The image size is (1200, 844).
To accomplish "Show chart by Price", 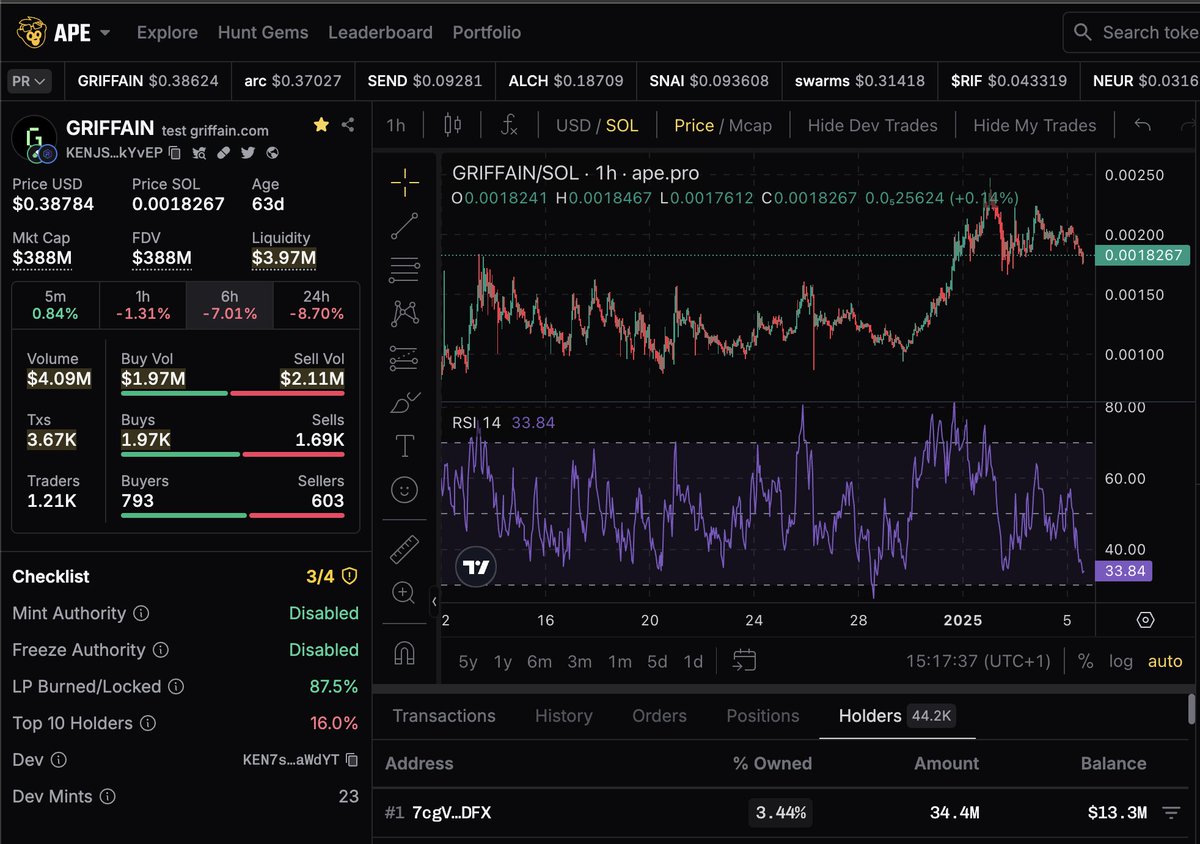I will click(x=694, y=125).
